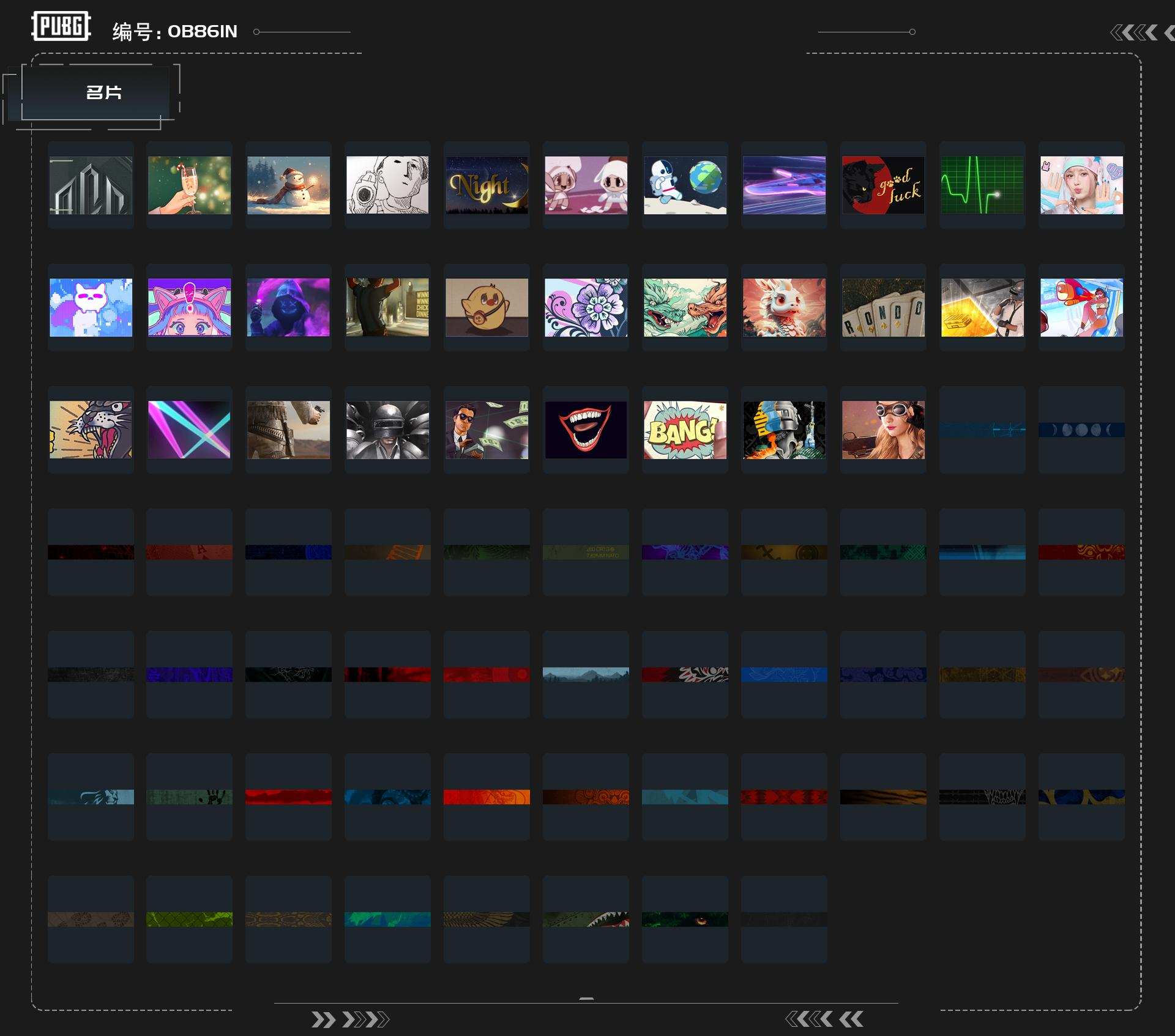Select the snowman name card thumbnail
Viewport: 1175px width, 1036px height.
click(x=288, y=185)
